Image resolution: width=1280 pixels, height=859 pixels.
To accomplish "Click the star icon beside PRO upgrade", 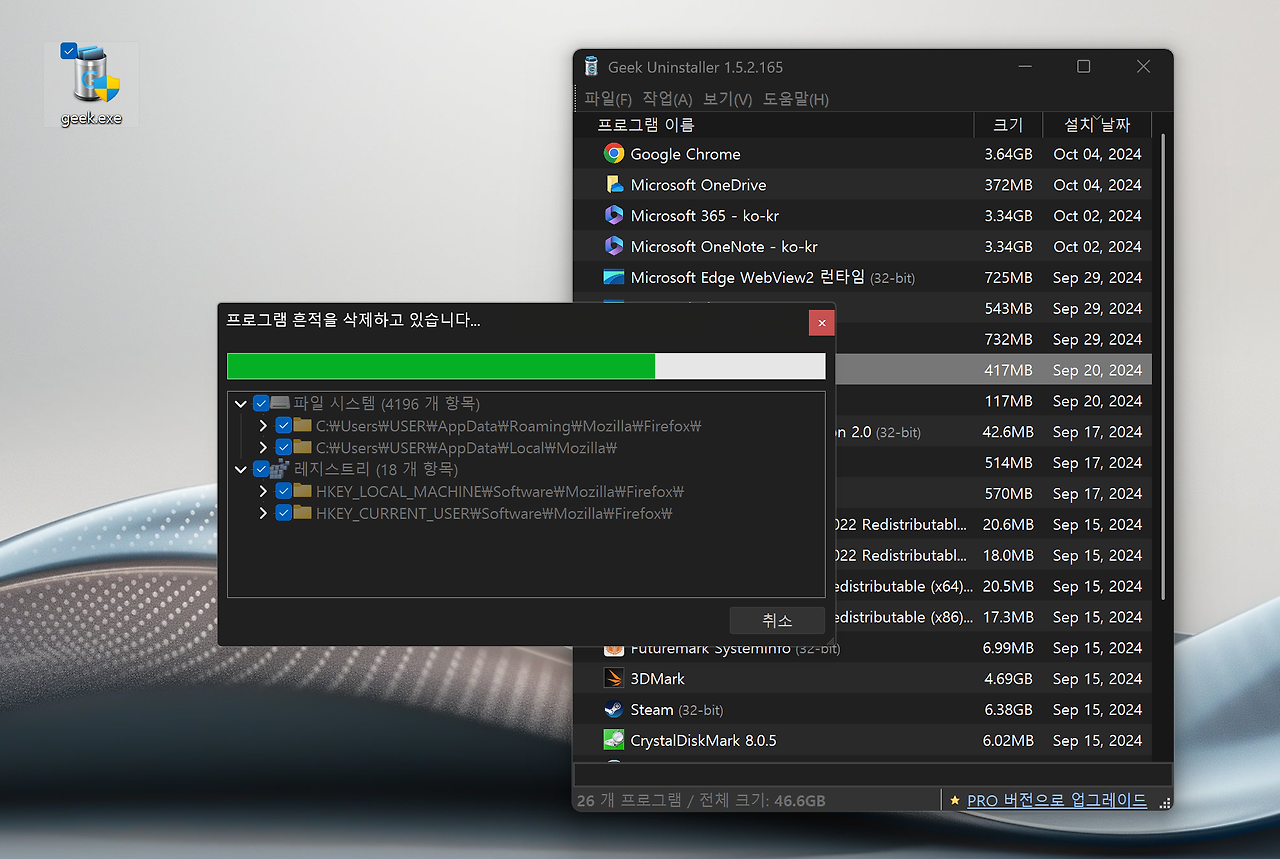I will click(955, 801).
